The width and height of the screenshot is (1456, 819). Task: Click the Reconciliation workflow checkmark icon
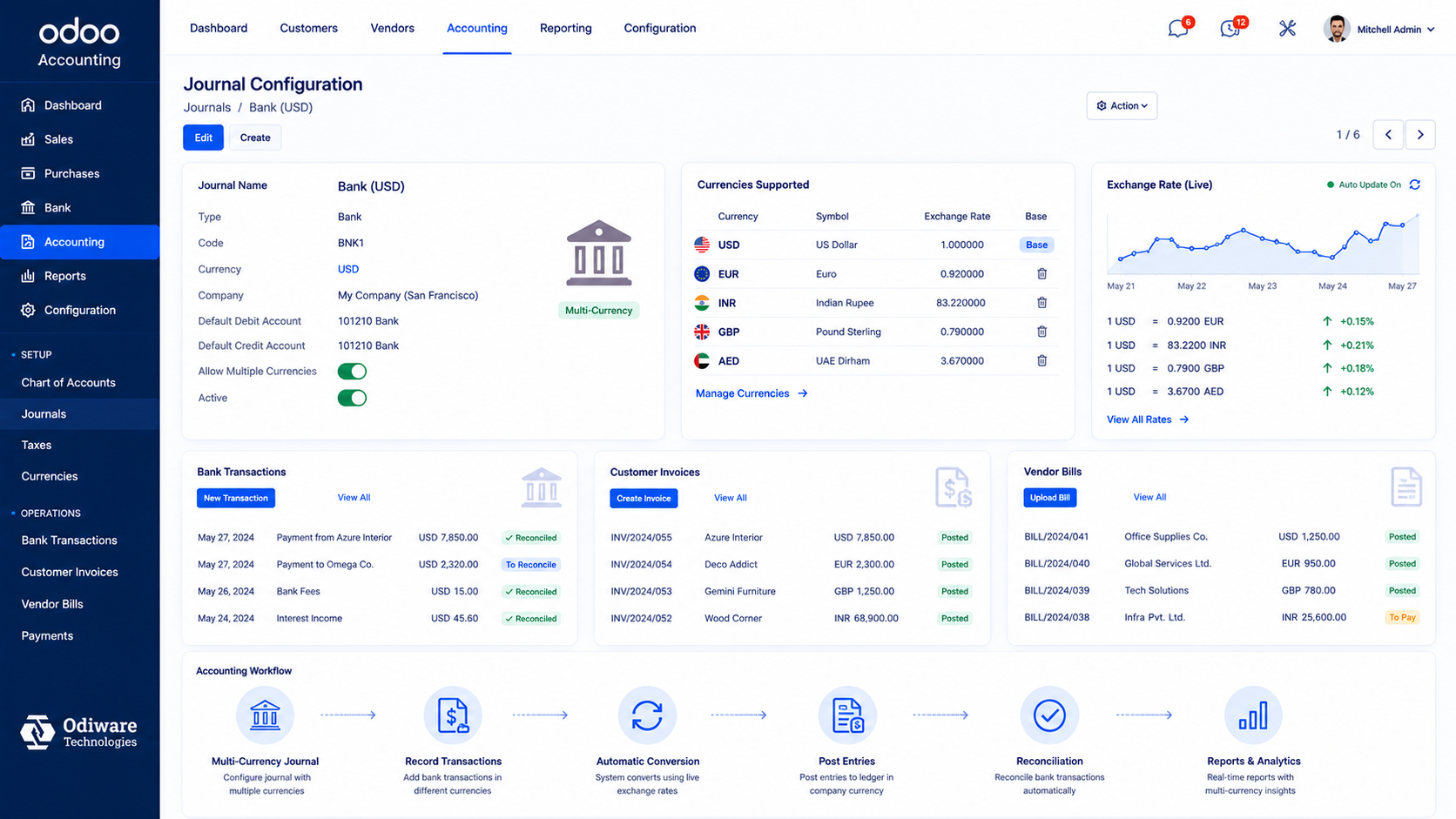1049,715
